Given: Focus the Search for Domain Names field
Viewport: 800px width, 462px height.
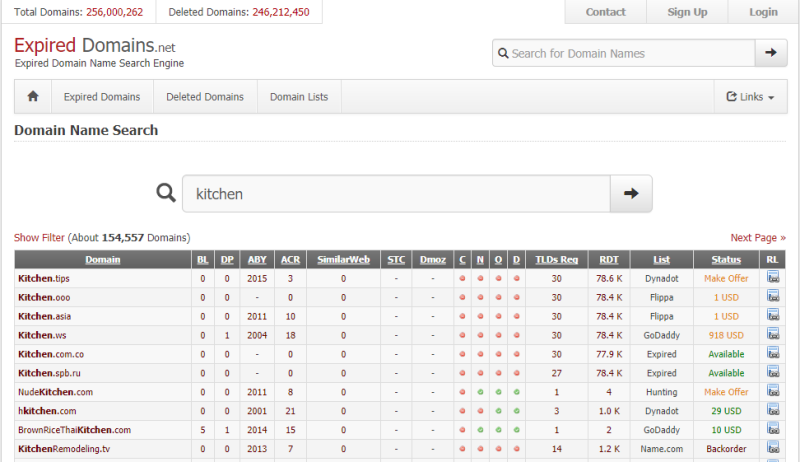Looking at the screenshot, I should 623,53.
